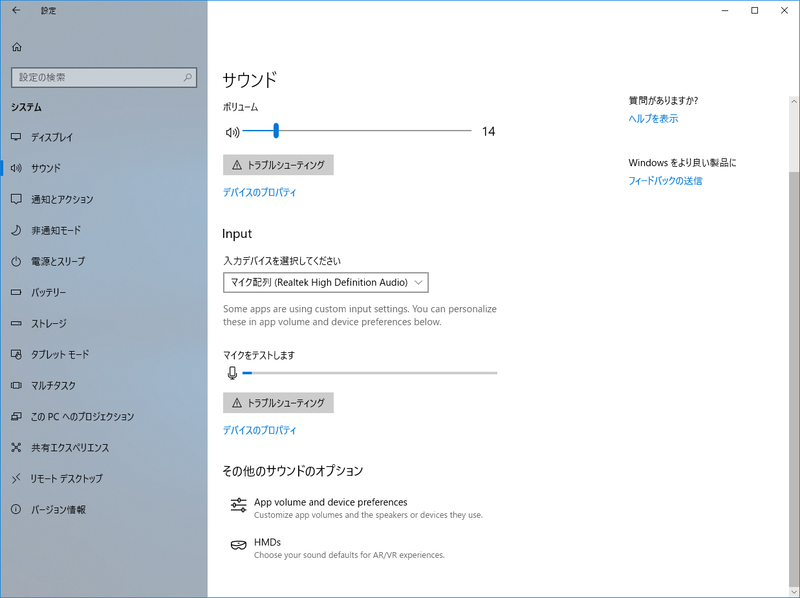Click the タブレット モード icon
Screen dimensions: 800x598
pyautogui.click(x=16, y=354)
